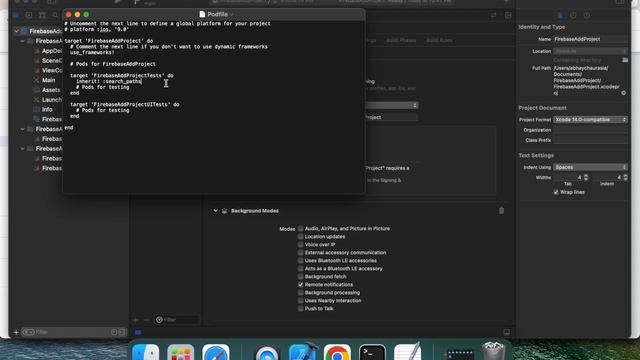This screenshot has height=360, width=640.
Task: Enable Background processing mode
Action: (301, 293)
